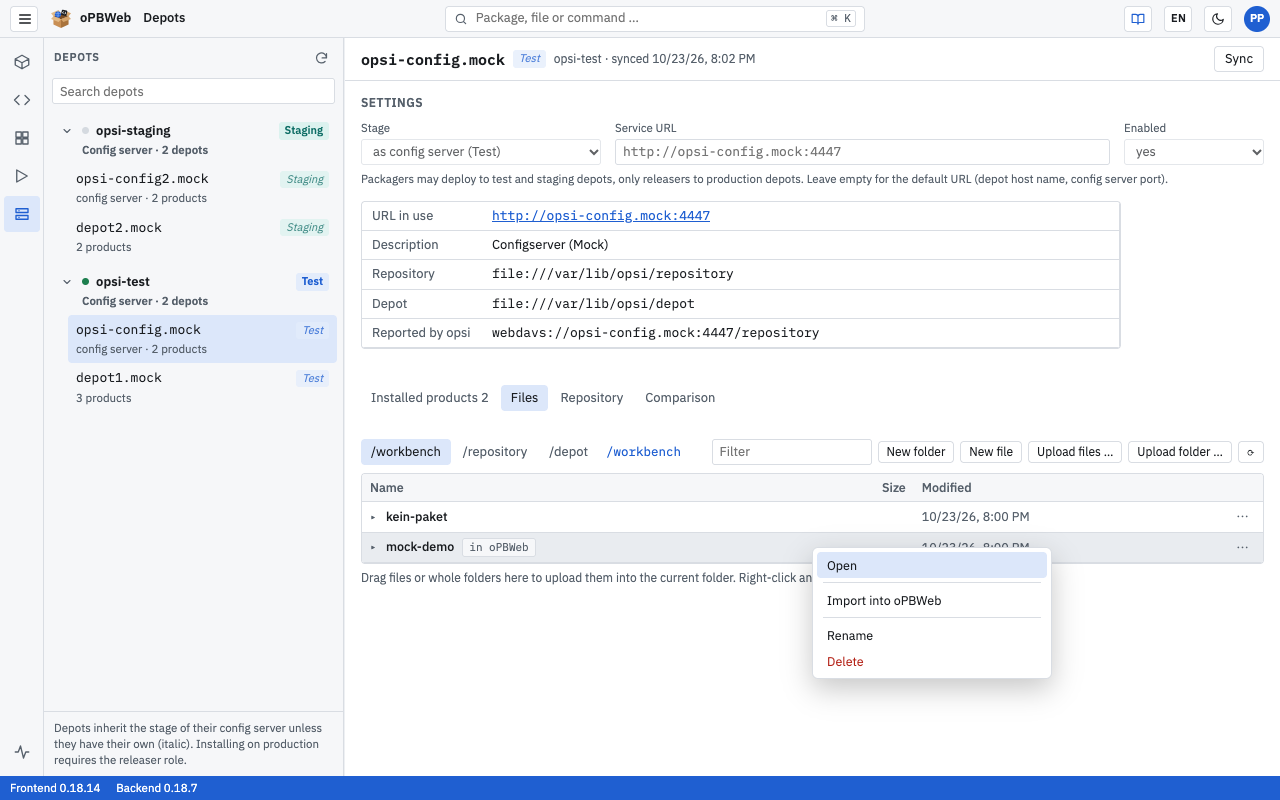
Task: Expand the mock-demo folder
Action: [x=373, y=547]
